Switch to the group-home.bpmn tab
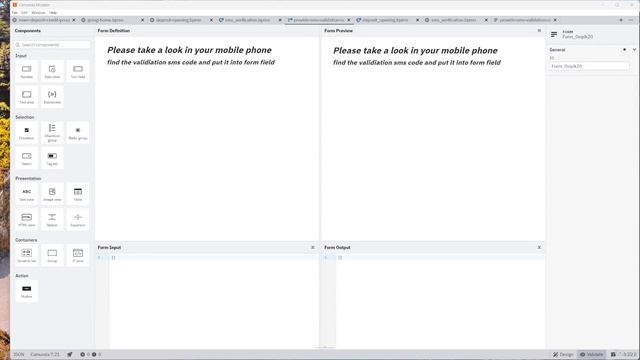The image size is (640, 360). click(105, 20)
